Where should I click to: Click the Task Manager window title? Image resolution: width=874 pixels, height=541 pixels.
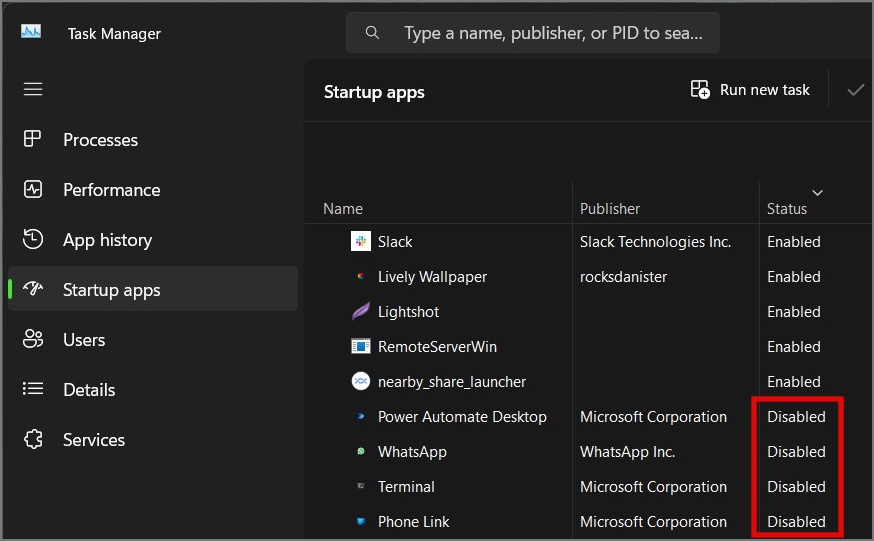(114, 34)
